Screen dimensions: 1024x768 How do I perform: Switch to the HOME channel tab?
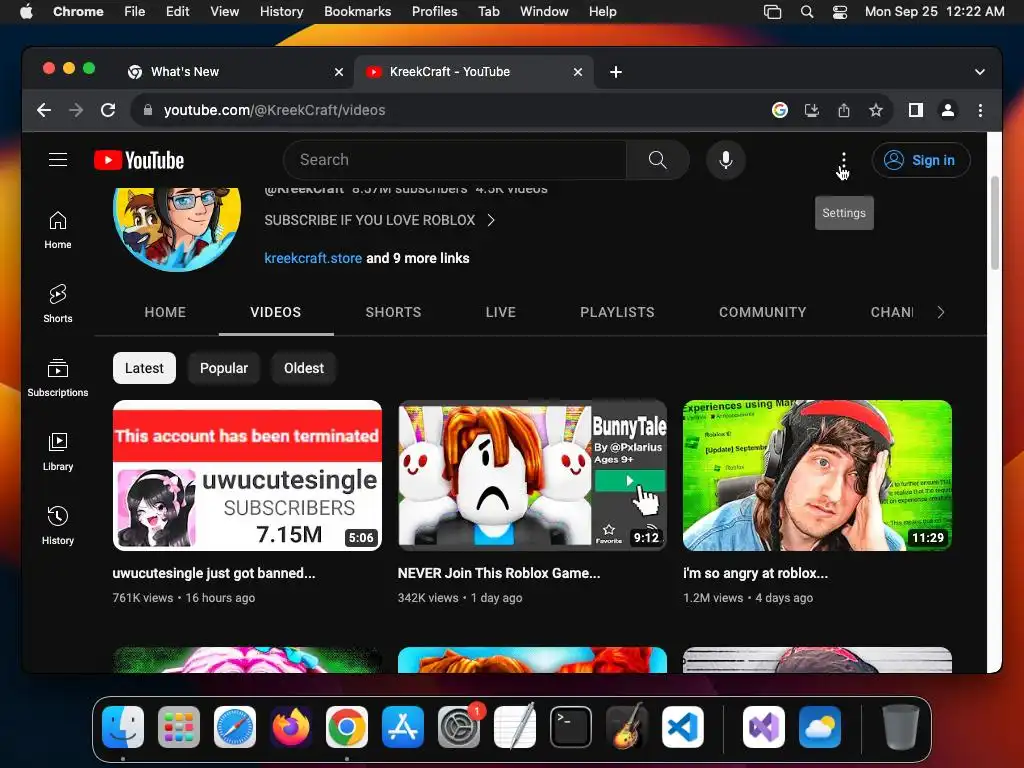pyautogui.click(x=165, y=312)
